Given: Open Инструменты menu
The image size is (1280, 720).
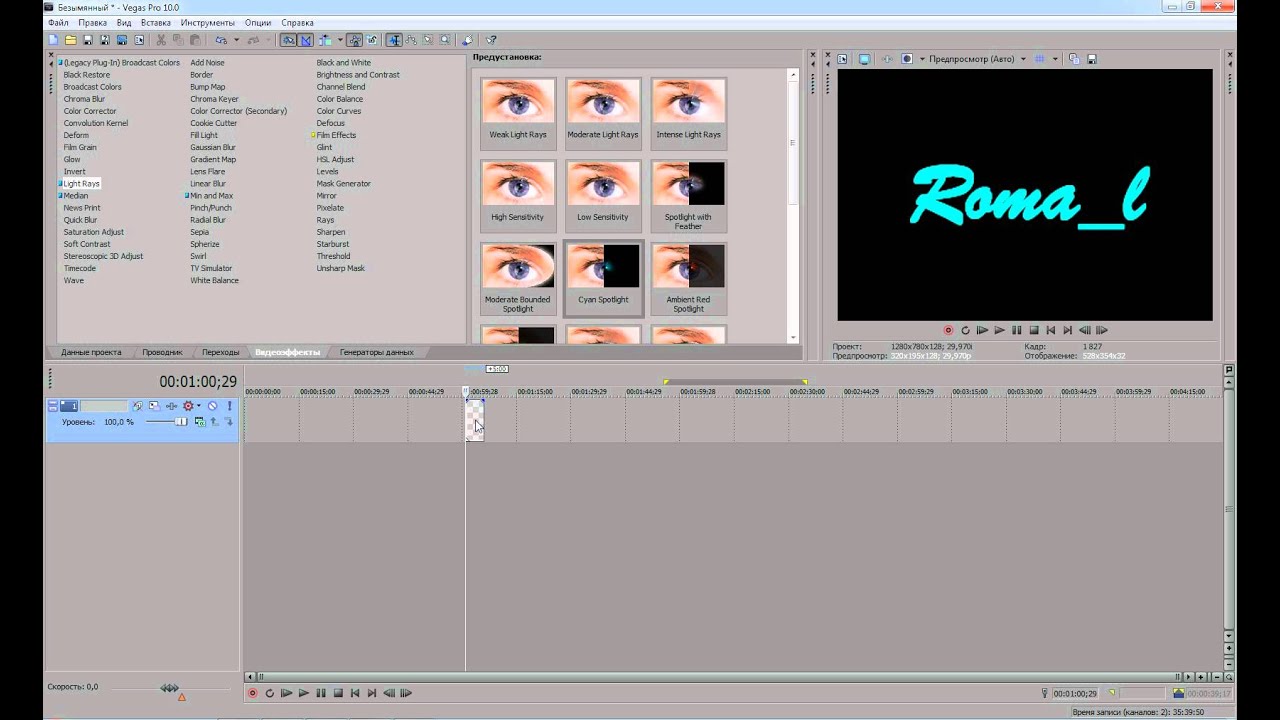Looking at the screenshot, I should 208,22.
